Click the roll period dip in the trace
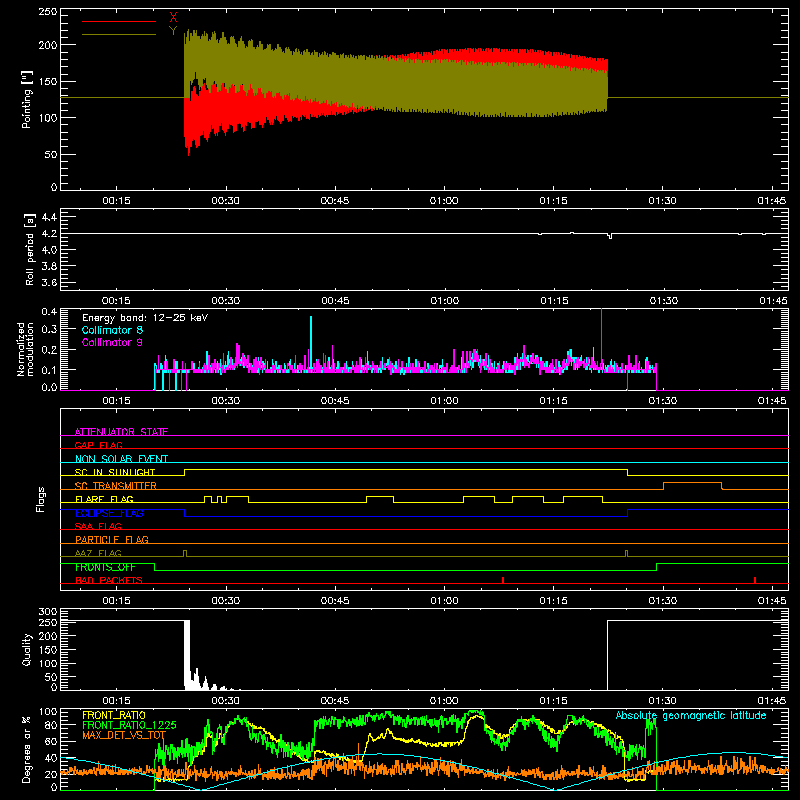 point(610,236)
